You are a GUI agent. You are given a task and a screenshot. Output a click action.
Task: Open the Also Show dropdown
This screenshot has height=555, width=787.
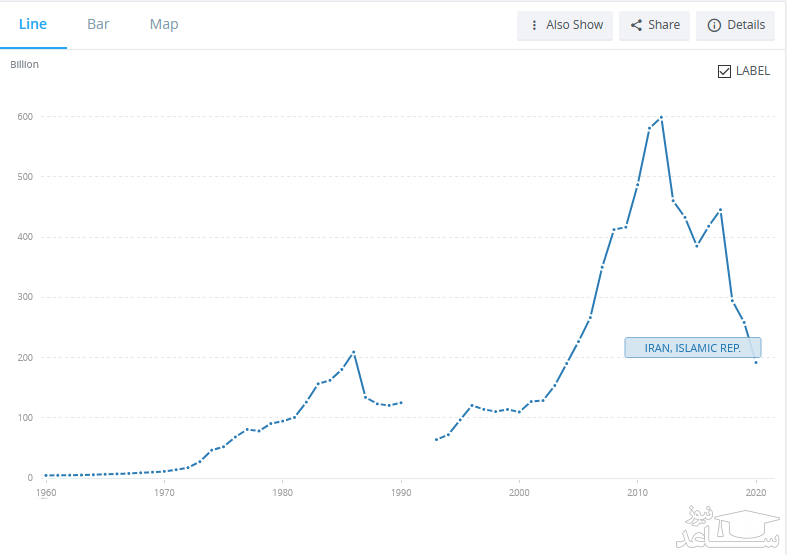[564, 25]
